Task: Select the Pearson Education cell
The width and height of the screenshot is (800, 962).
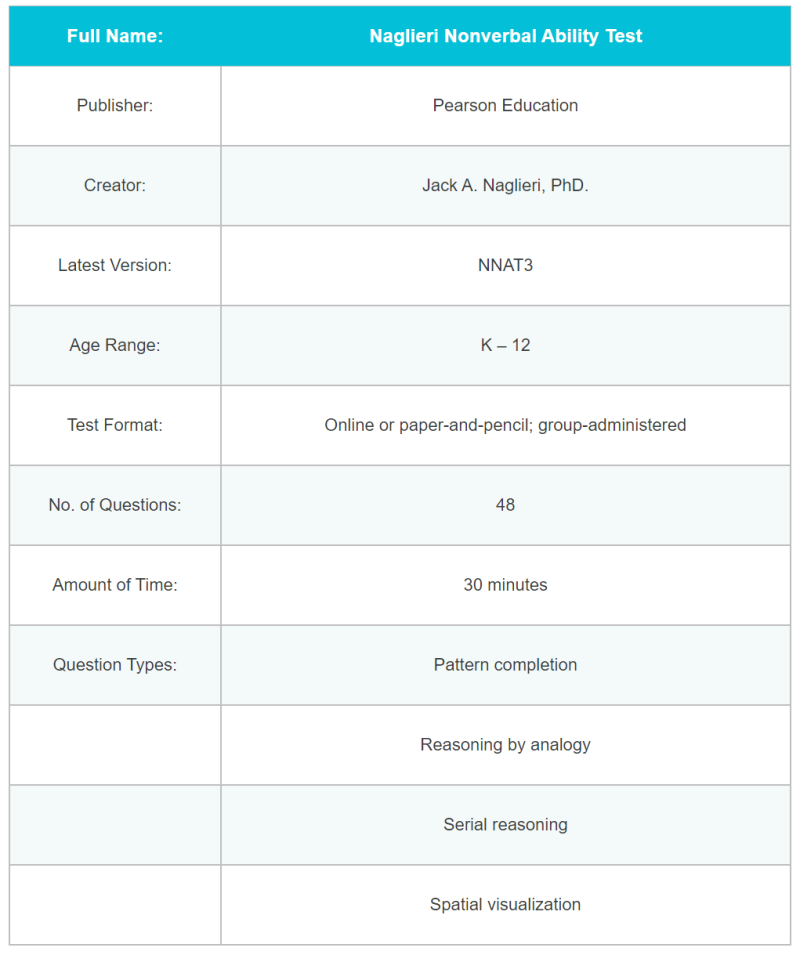Action: pos(506,106)
